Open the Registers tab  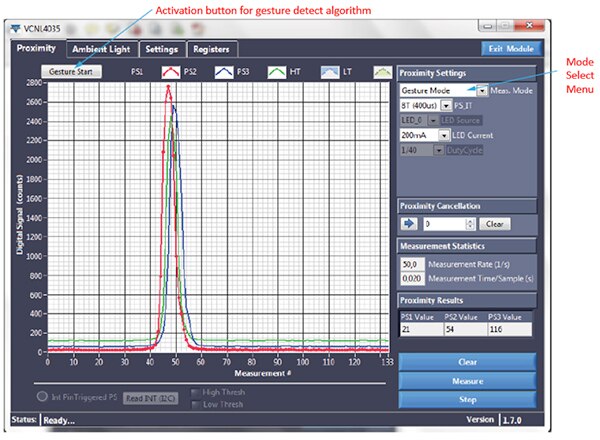click(x=211, y=48)
